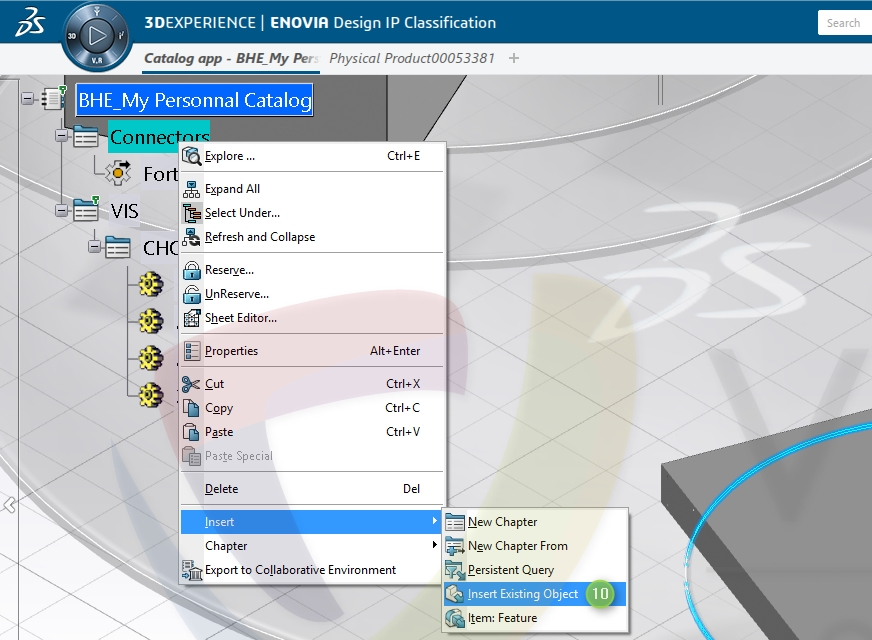Click the Persistent Query icon
This screenshot has height=640, width=872.
455,570
